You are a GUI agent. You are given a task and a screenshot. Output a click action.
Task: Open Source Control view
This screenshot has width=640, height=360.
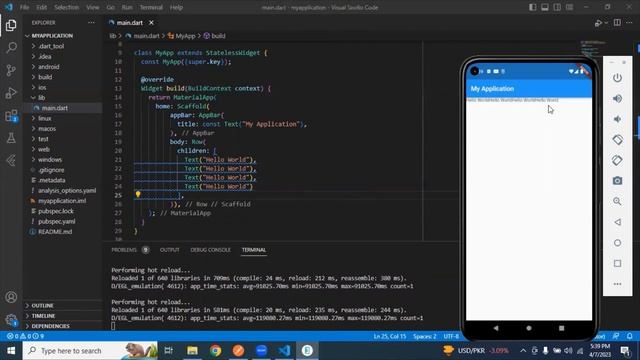point(11,70)
